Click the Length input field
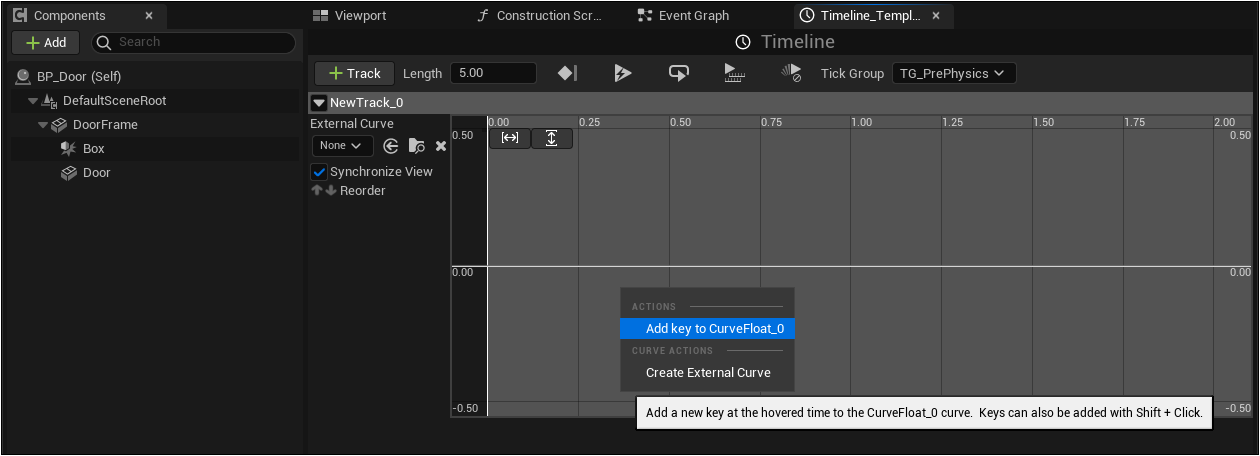This screenshot has height=456, width=1260. click(493, 73)
